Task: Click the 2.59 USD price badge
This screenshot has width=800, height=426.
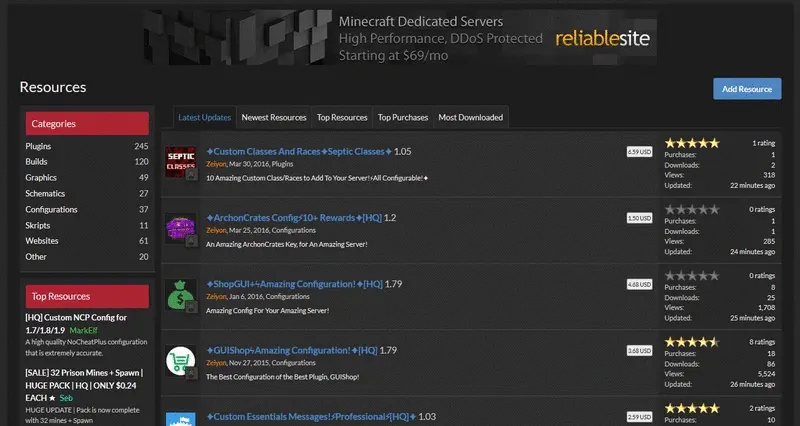Action: (x=639, y=417)
